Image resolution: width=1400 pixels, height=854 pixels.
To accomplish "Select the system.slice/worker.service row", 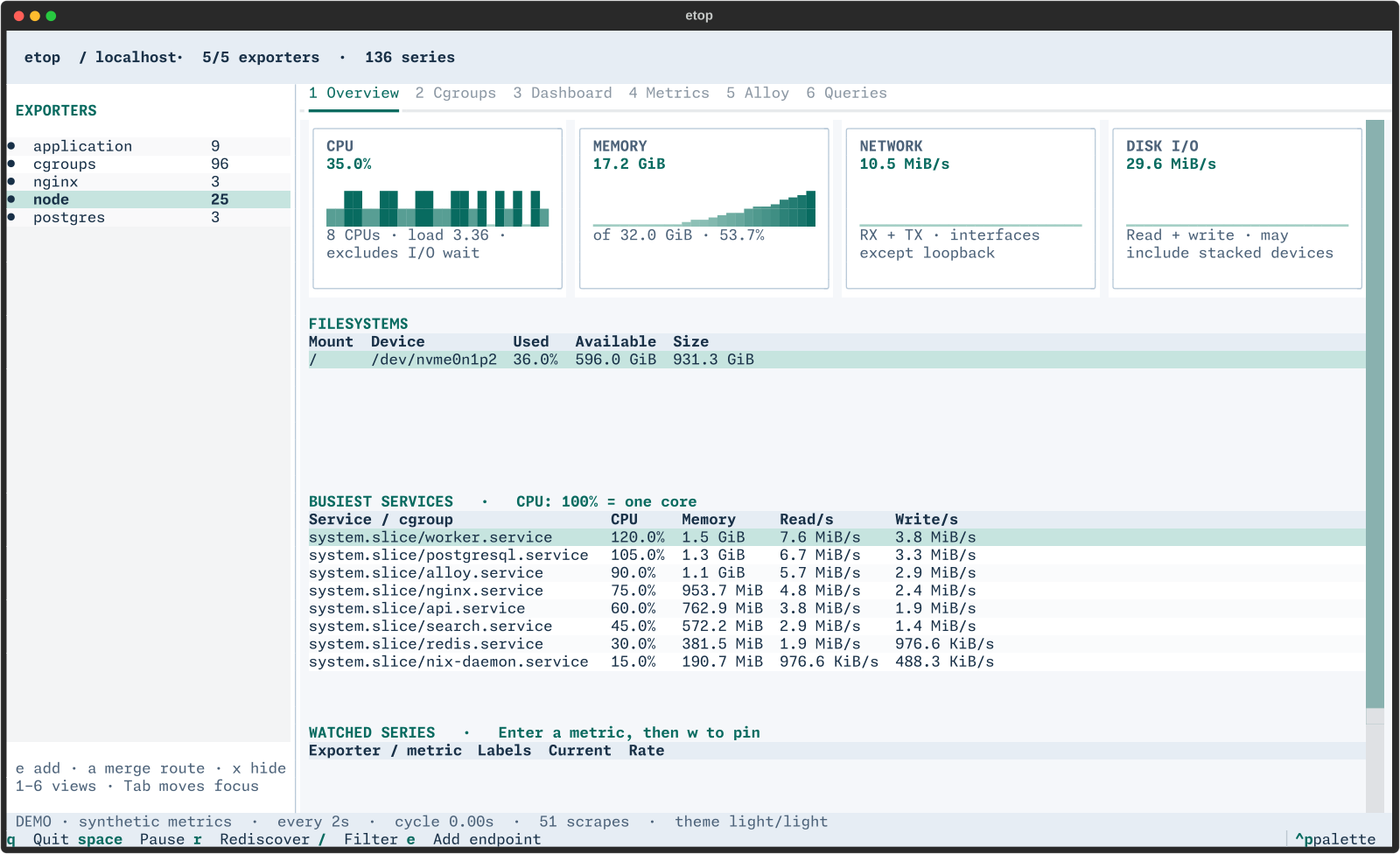I will click(836, 537).
